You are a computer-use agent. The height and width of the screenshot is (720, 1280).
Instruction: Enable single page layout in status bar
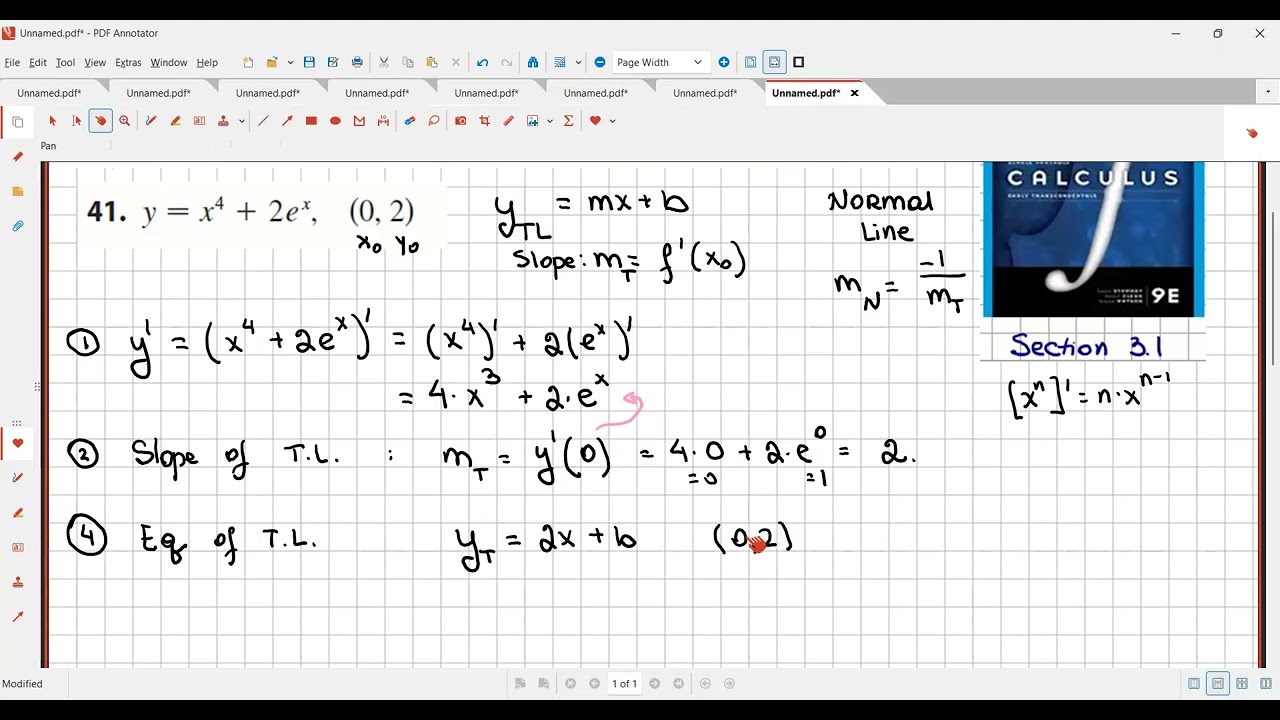[1194, 684]
